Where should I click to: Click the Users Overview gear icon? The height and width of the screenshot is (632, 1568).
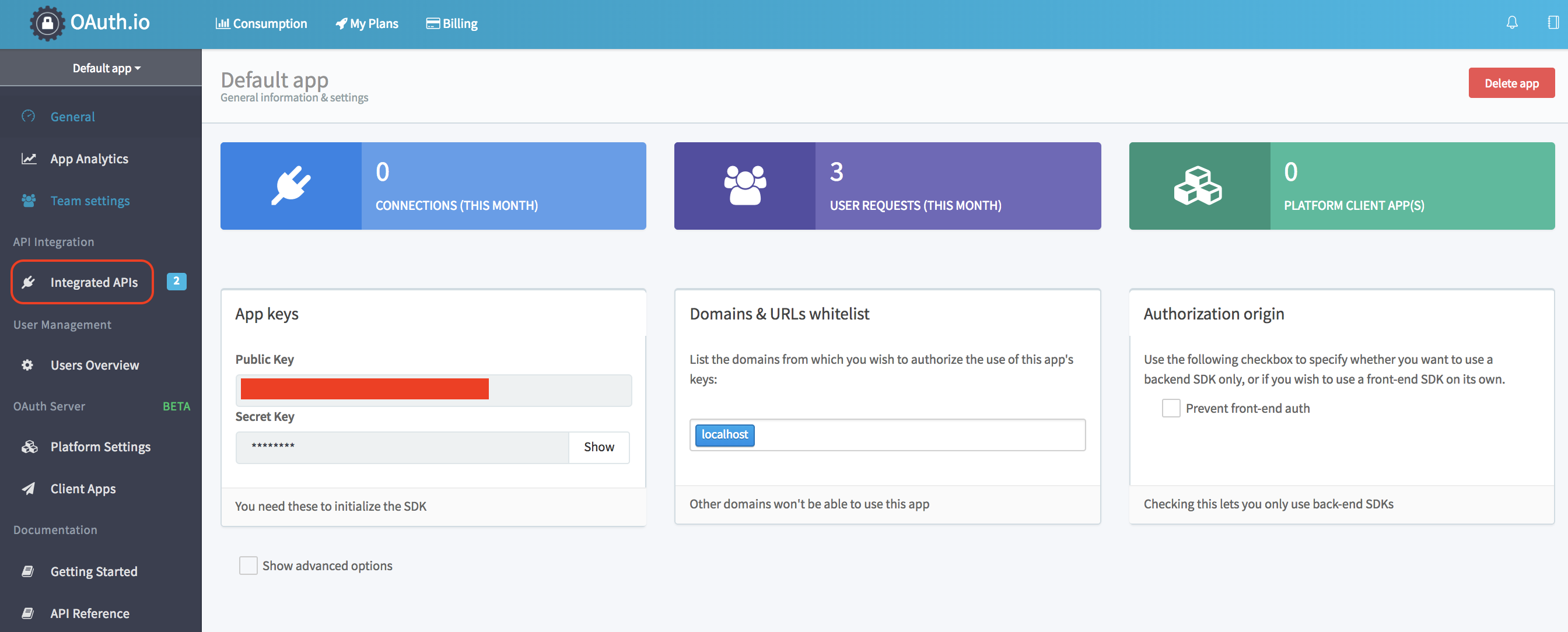(x=27, y=365)
